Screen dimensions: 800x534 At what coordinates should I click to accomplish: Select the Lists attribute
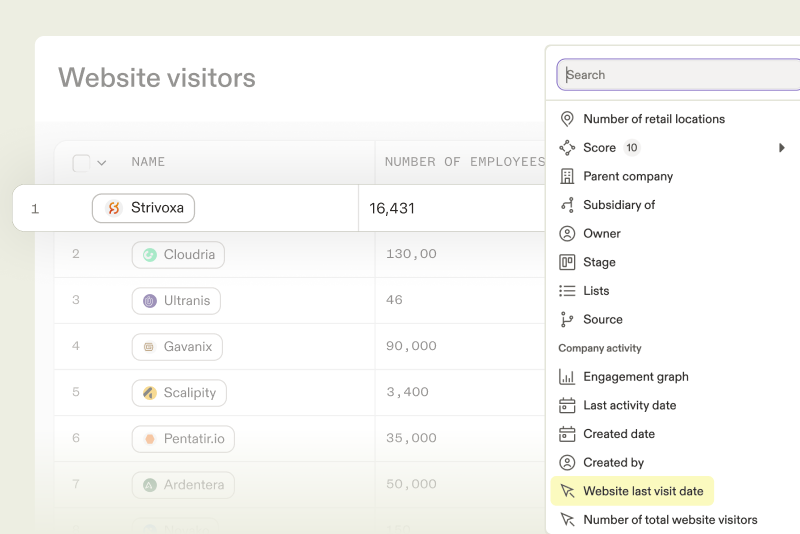596,291
